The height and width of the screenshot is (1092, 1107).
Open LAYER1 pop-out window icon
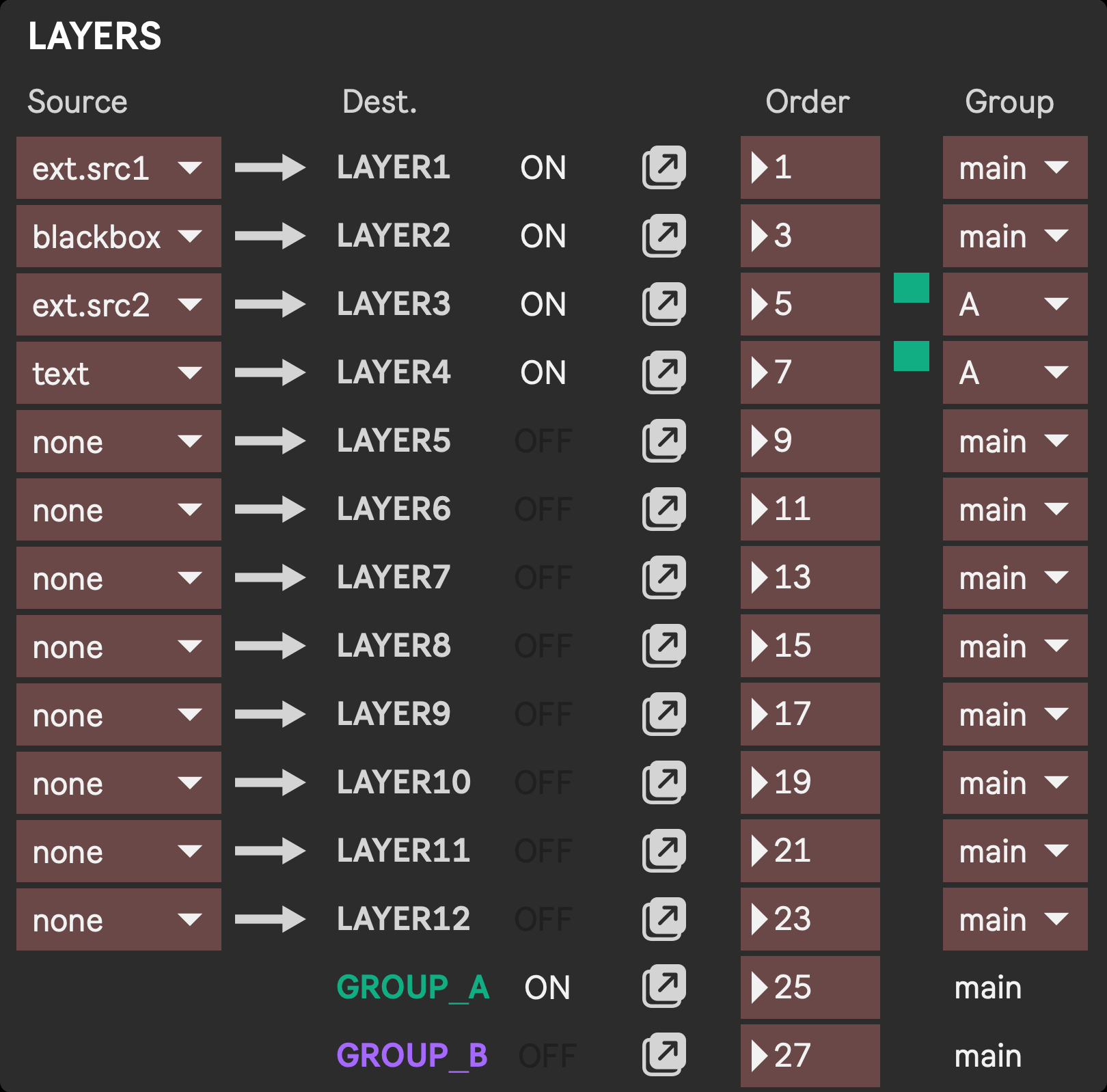(664, 167)
